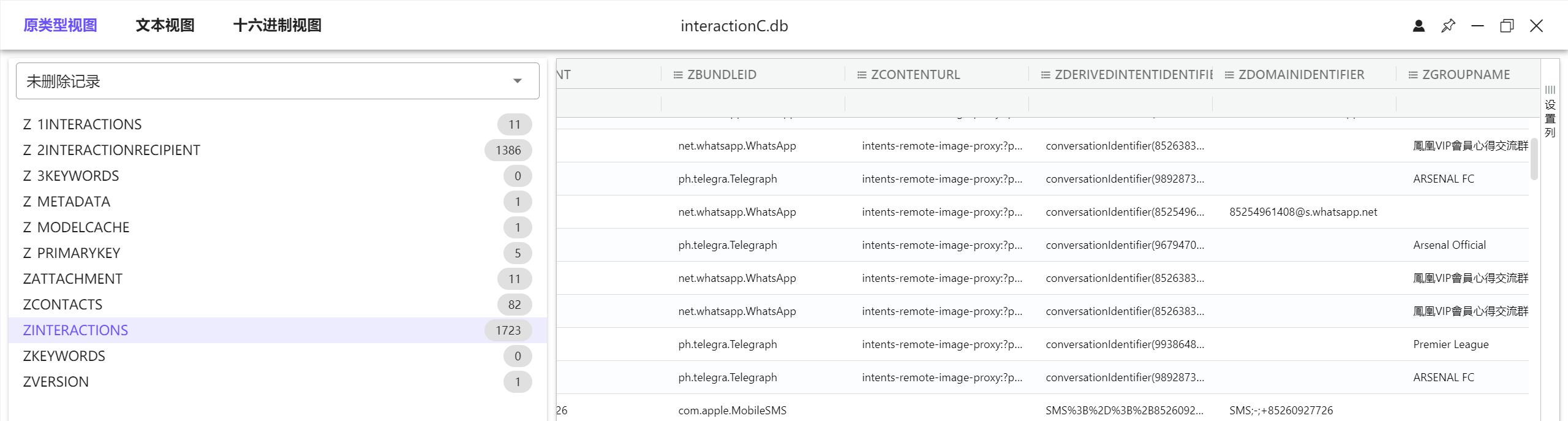
Task: Select the row with Premier League group
Action: (1041, 344)
